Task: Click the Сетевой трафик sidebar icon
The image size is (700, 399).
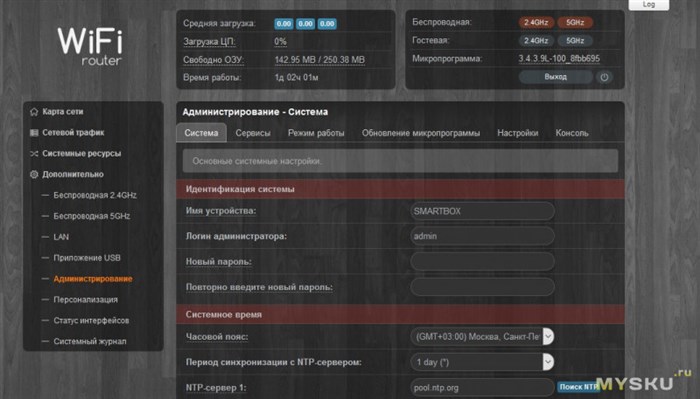Action: click(x=34, y=133)
